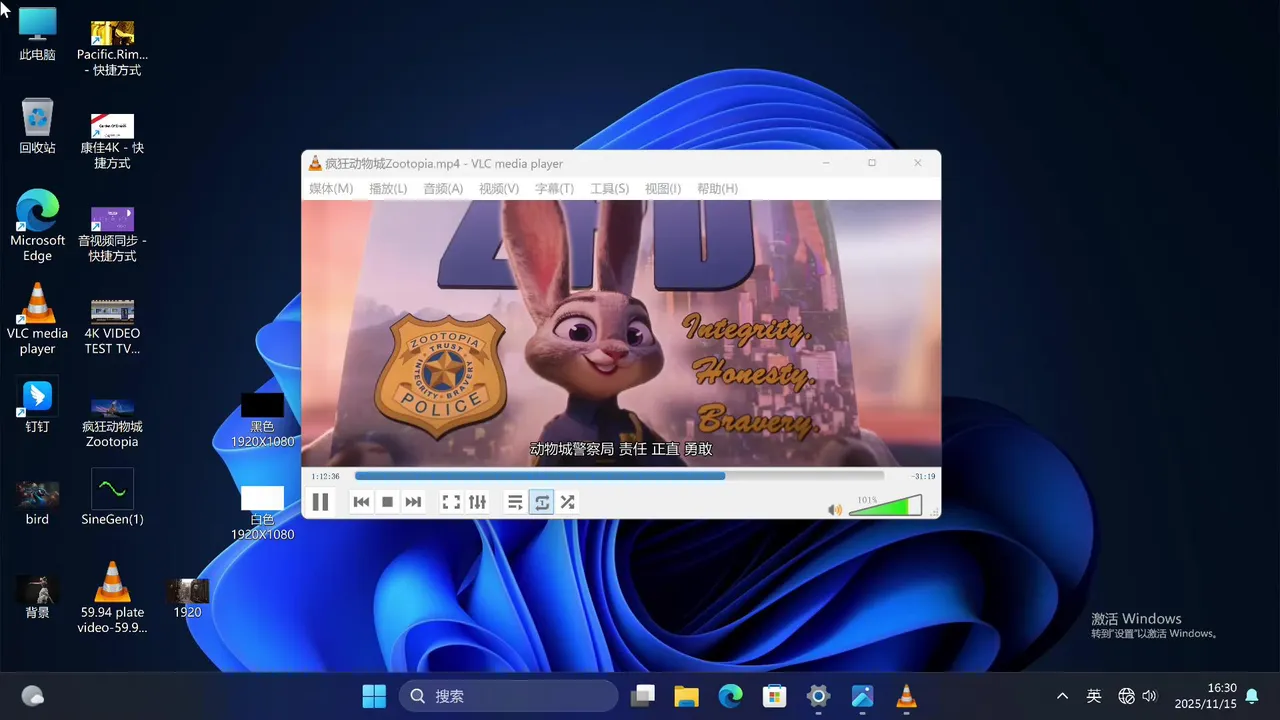The height and width of the screenshot is (720, 1280).
Task: Jump to previous media in VLC
Action: [x=362, y=502]
